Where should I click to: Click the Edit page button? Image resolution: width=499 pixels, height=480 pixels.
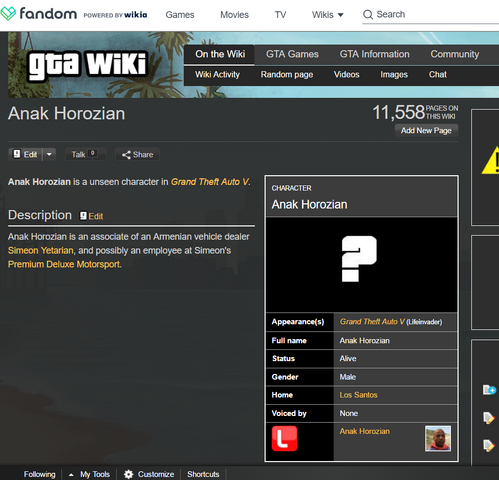click(x=25, y=154)
